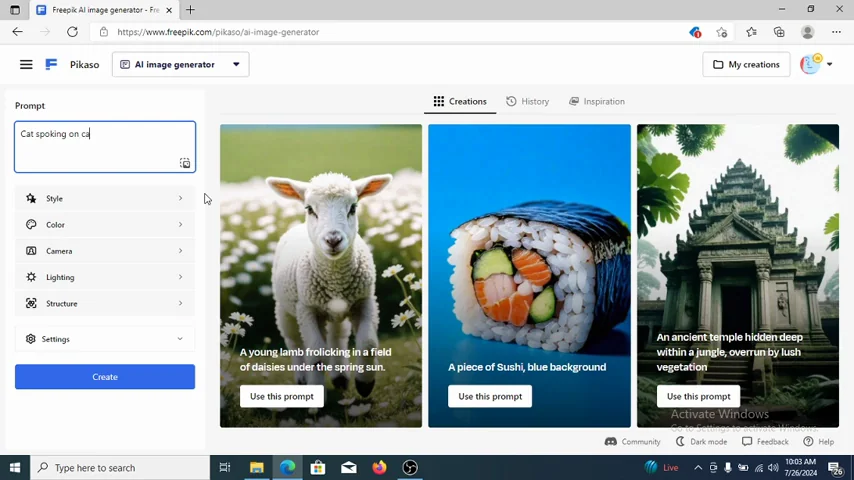Click the Camera icon in sidebar
Screen dimensions: 854x480
click(x=31, y=251)
